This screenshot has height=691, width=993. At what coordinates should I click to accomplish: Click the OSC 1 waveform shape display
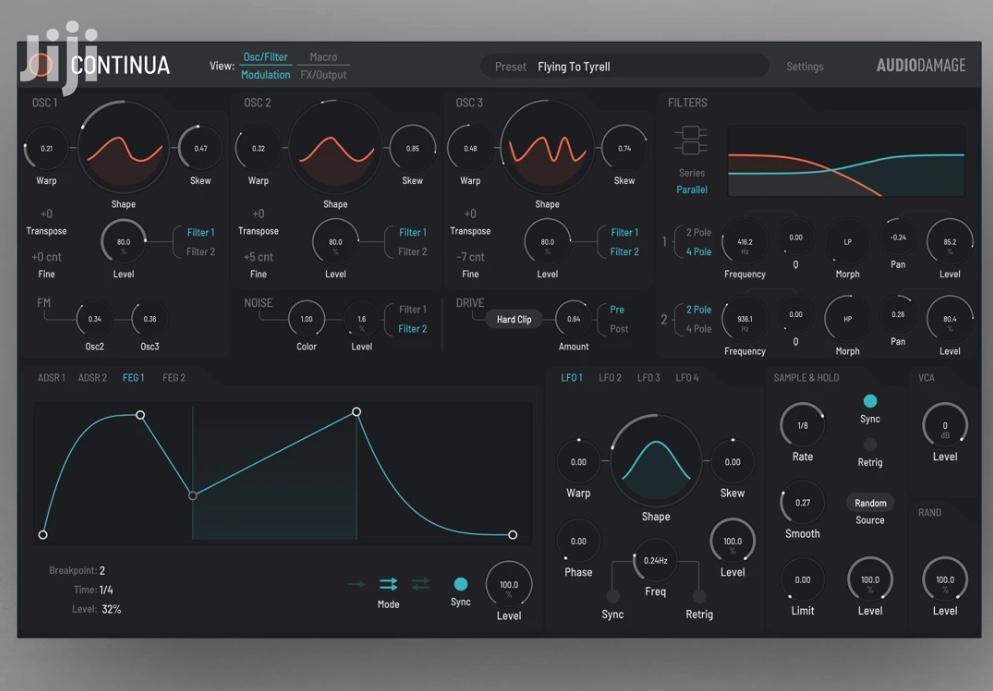point(123,148)
